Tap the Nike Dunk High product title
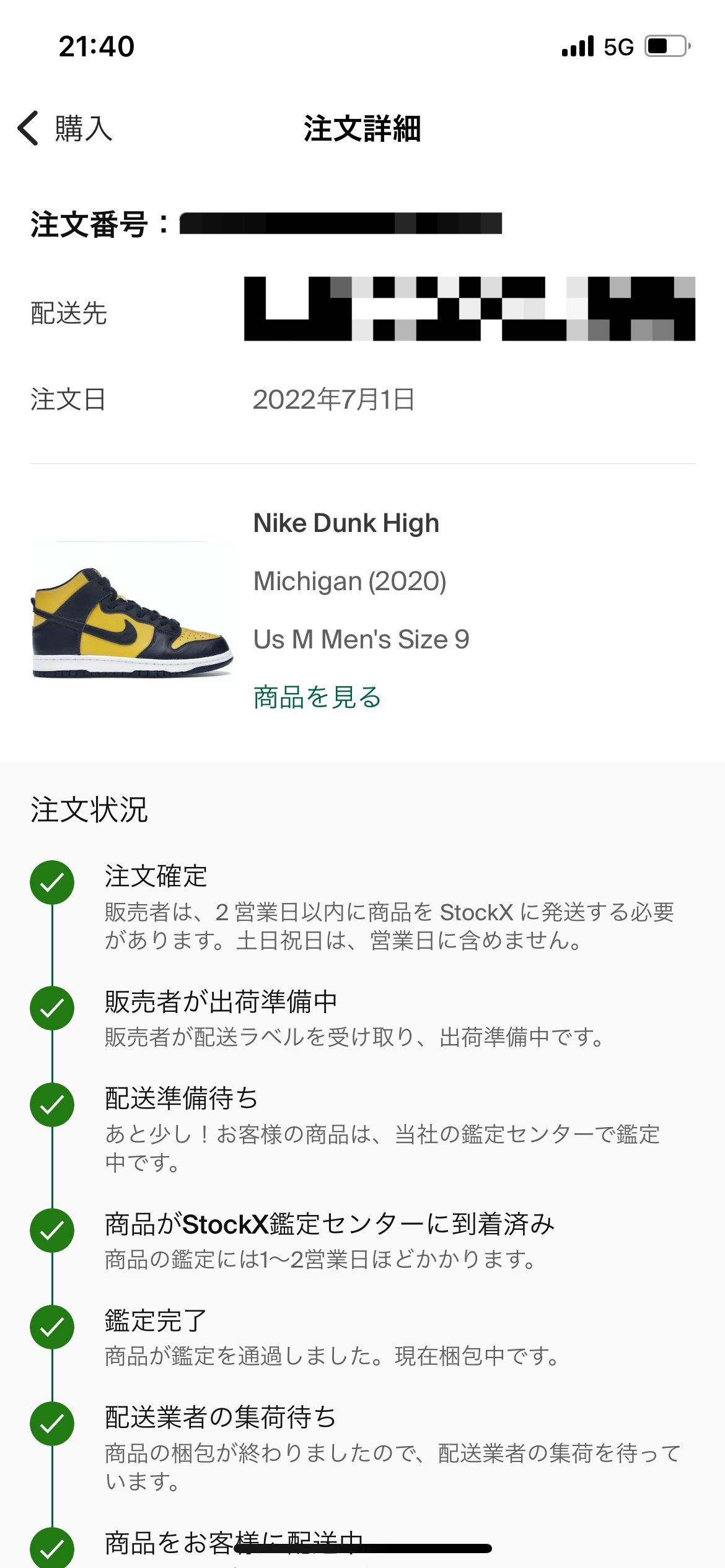This screenshot has width=725, height=1568. 346,523
